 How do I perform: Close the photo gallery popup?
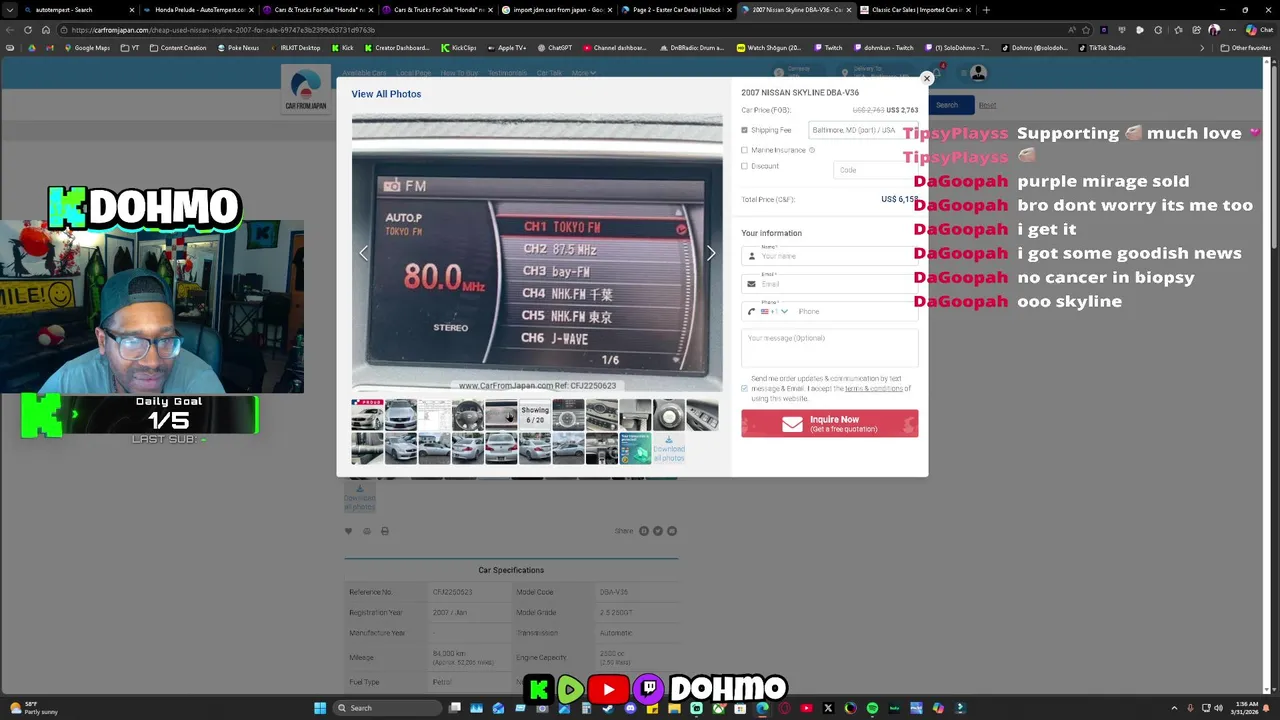tap(927, 78)
